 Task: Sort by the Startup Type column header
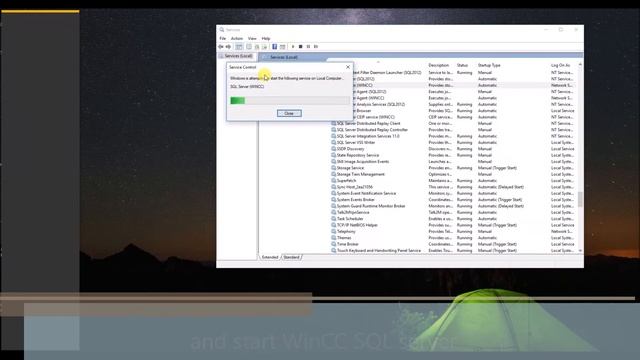489,65
